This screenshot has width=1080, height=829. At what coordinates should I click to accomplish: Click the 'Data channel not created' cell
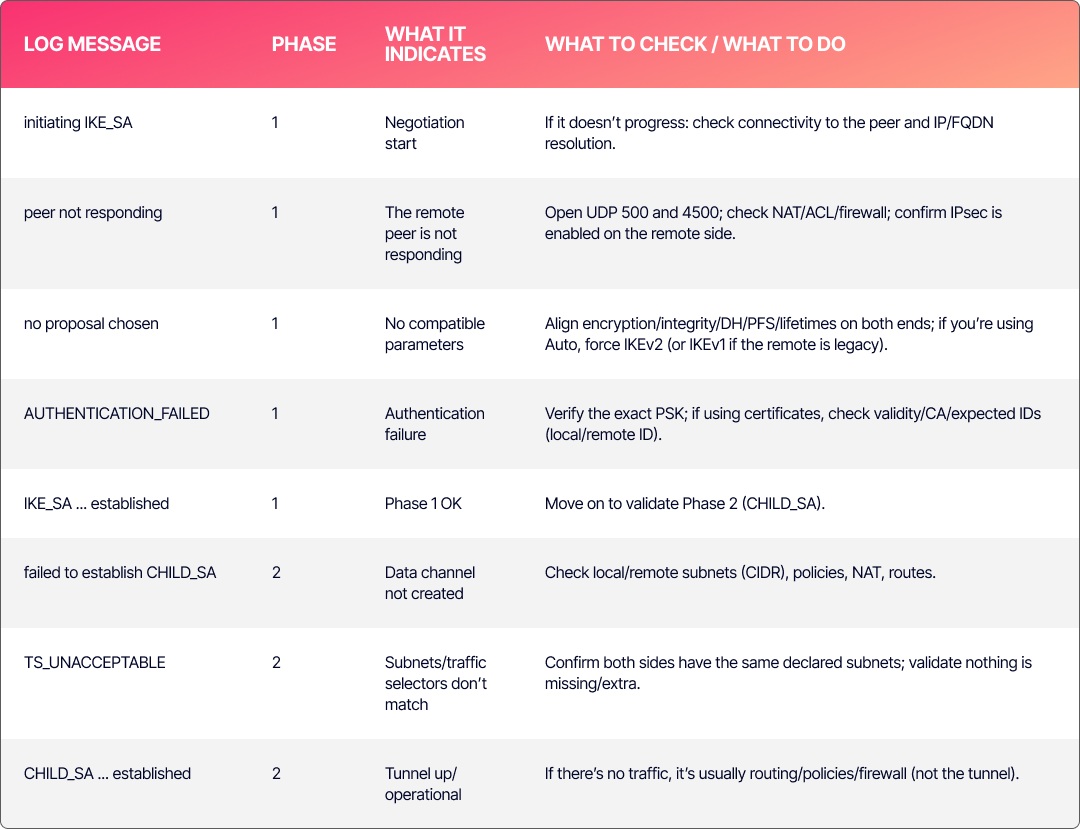pos(429,583)
